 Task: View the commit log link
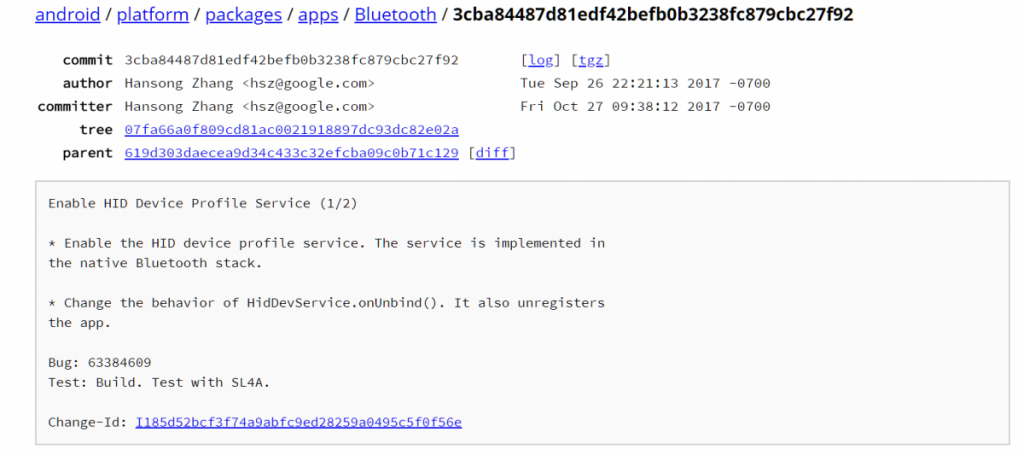(542, 60)
